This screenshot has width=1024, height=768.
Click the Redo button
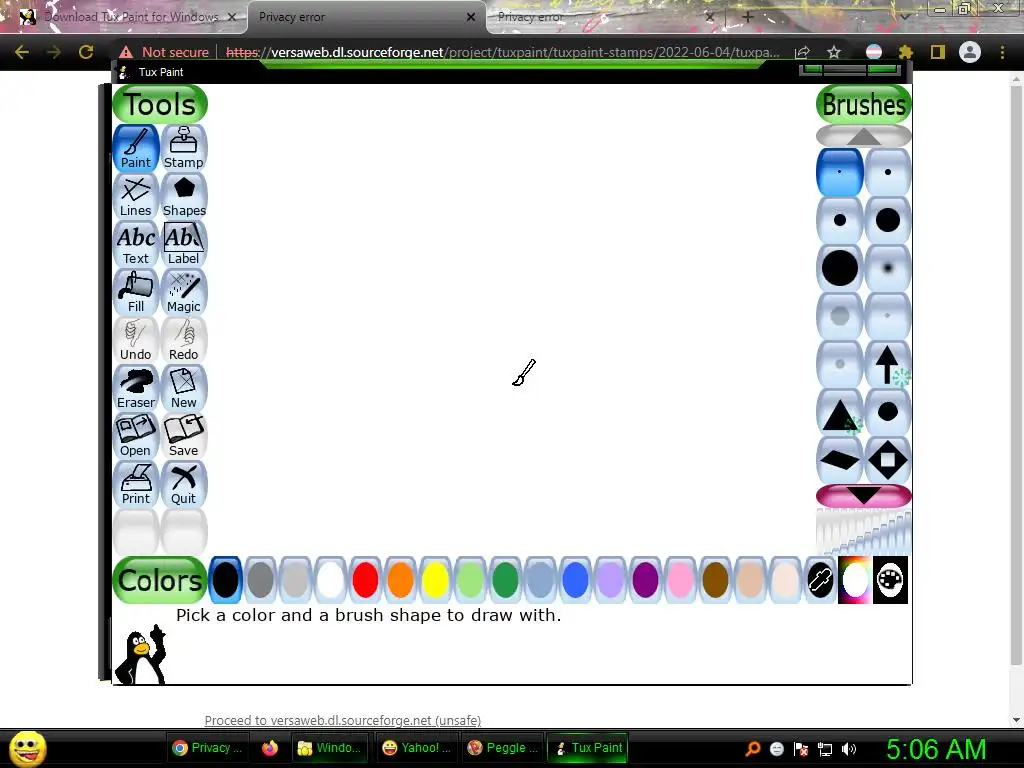coord(184,340)
